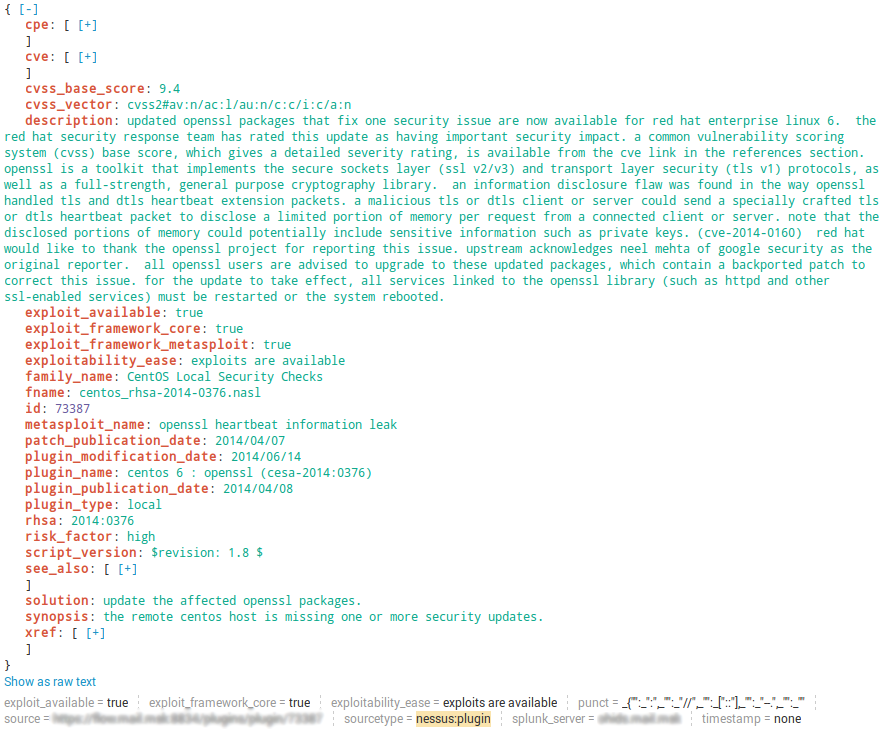Screen dimensions: 895x729
Task: Click the blurred source field value
Action: (188, 719)
